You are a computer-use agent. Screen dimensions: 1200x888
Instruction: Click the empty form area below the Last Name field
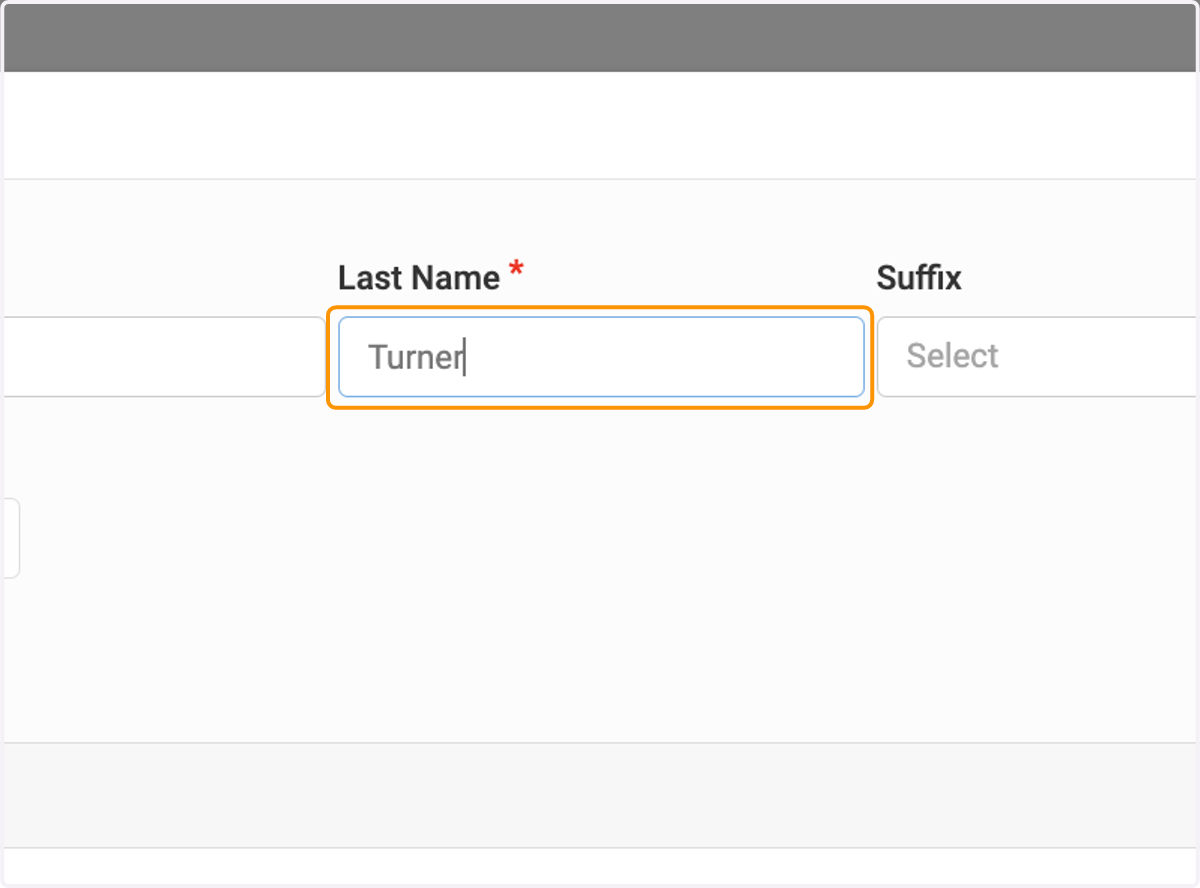[x=600, y=570]
